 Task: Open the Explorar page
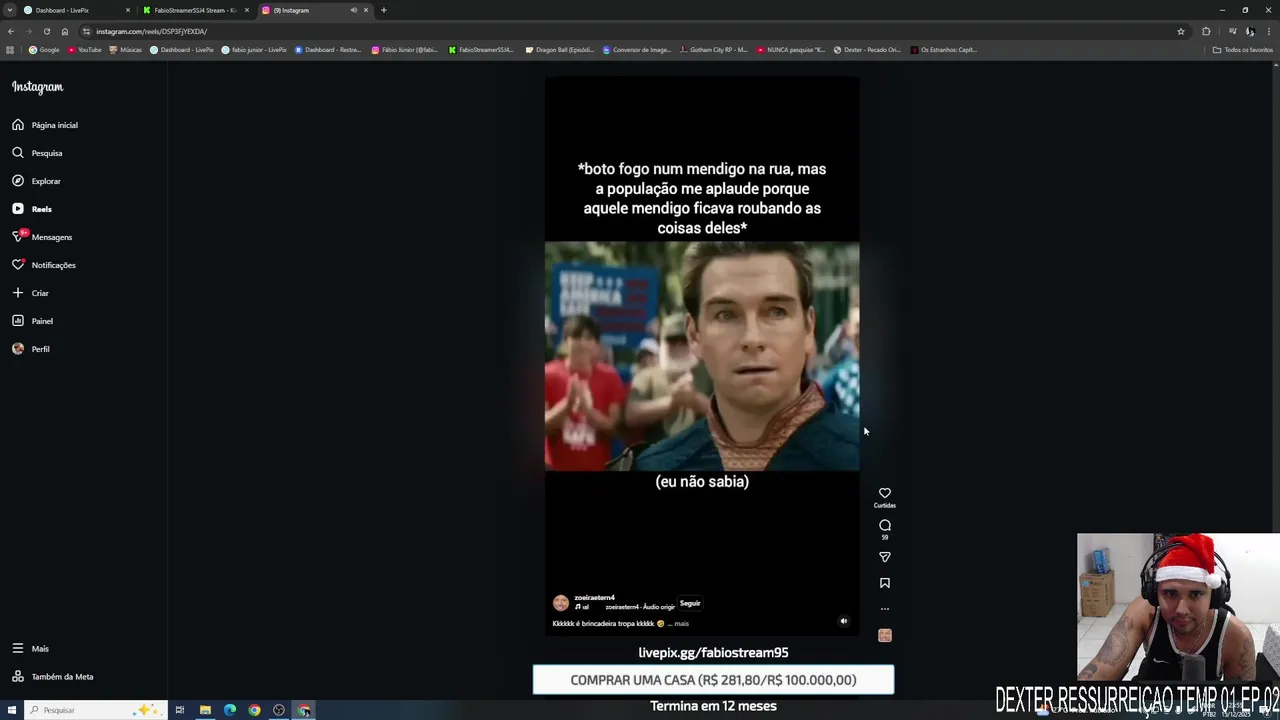pos(37,181)
